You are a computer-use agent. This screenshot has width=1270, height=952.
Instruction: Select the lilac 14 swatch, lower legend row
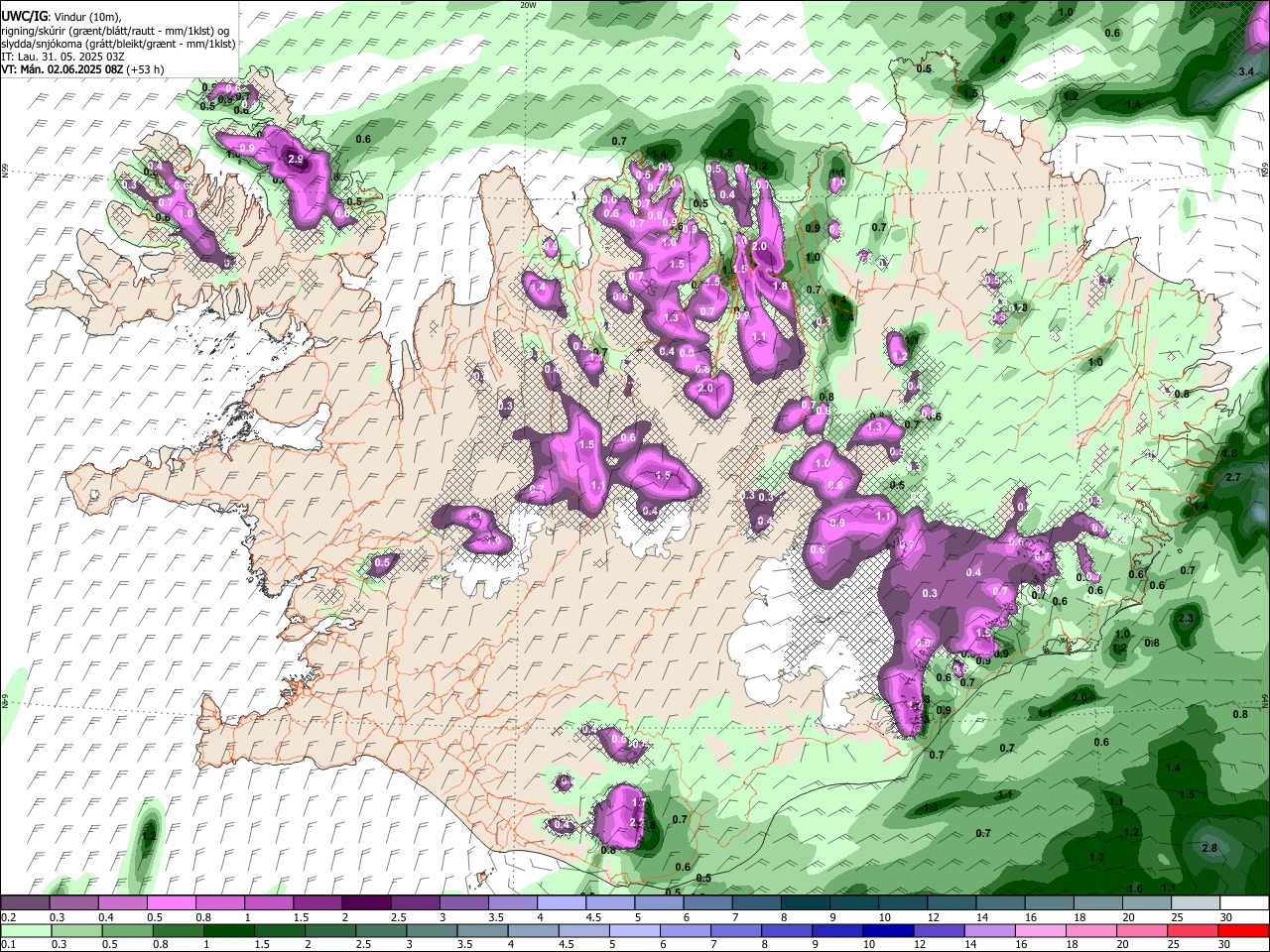coord(990,931)
